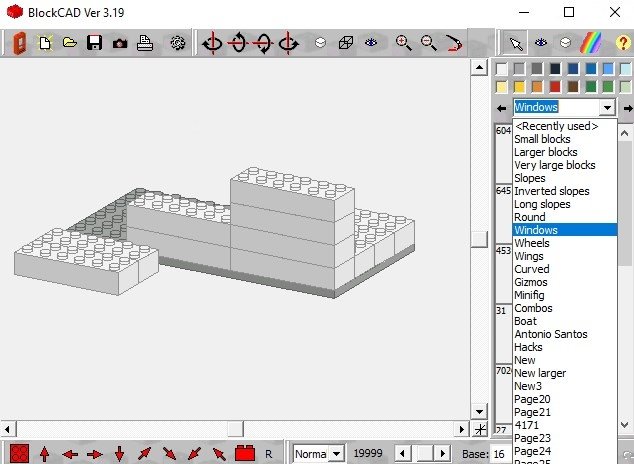This screenshot has height=464, width=634.
Task: Click the white stud icon in the view toolbar
Action: click(320, 42)
